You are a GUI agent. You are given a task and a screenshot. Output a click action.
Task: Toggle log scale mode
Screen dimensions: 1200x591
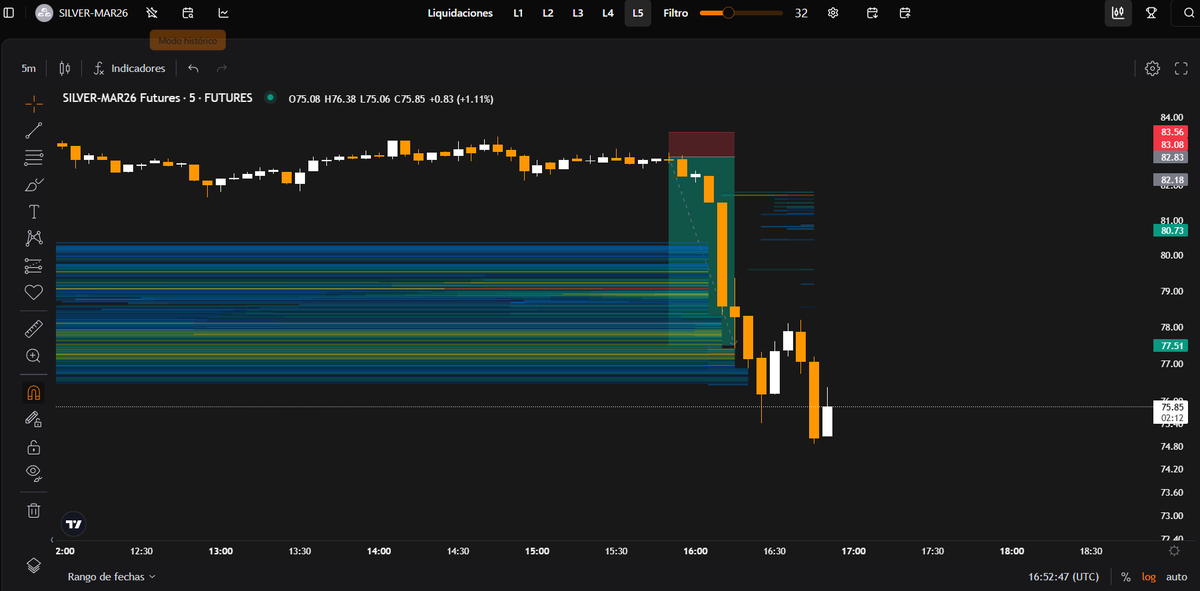coord(1147,577)
